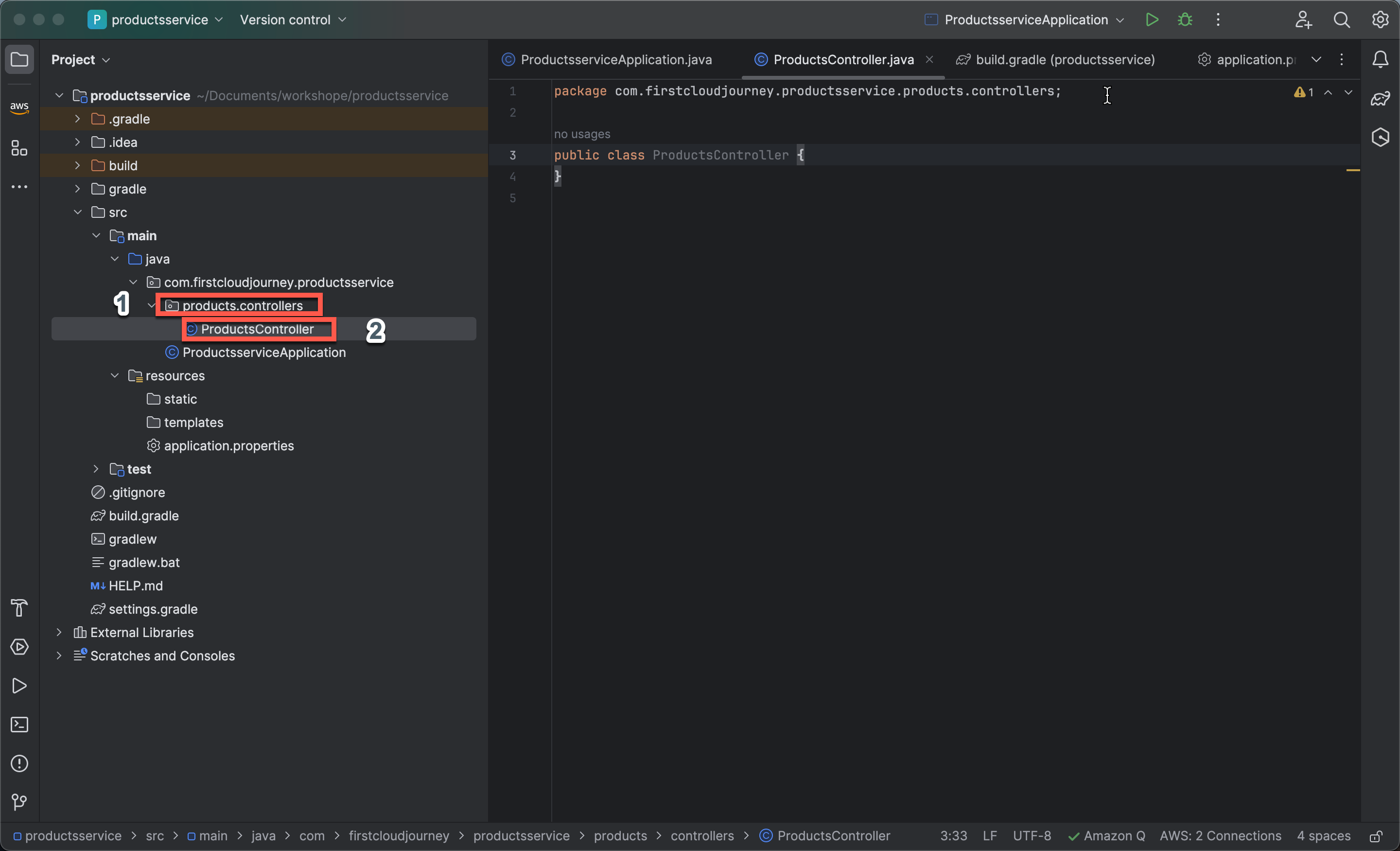The image size is (1400, 851).
Task: Open the Services tool window icon
Action: click(x=19, y=647)
